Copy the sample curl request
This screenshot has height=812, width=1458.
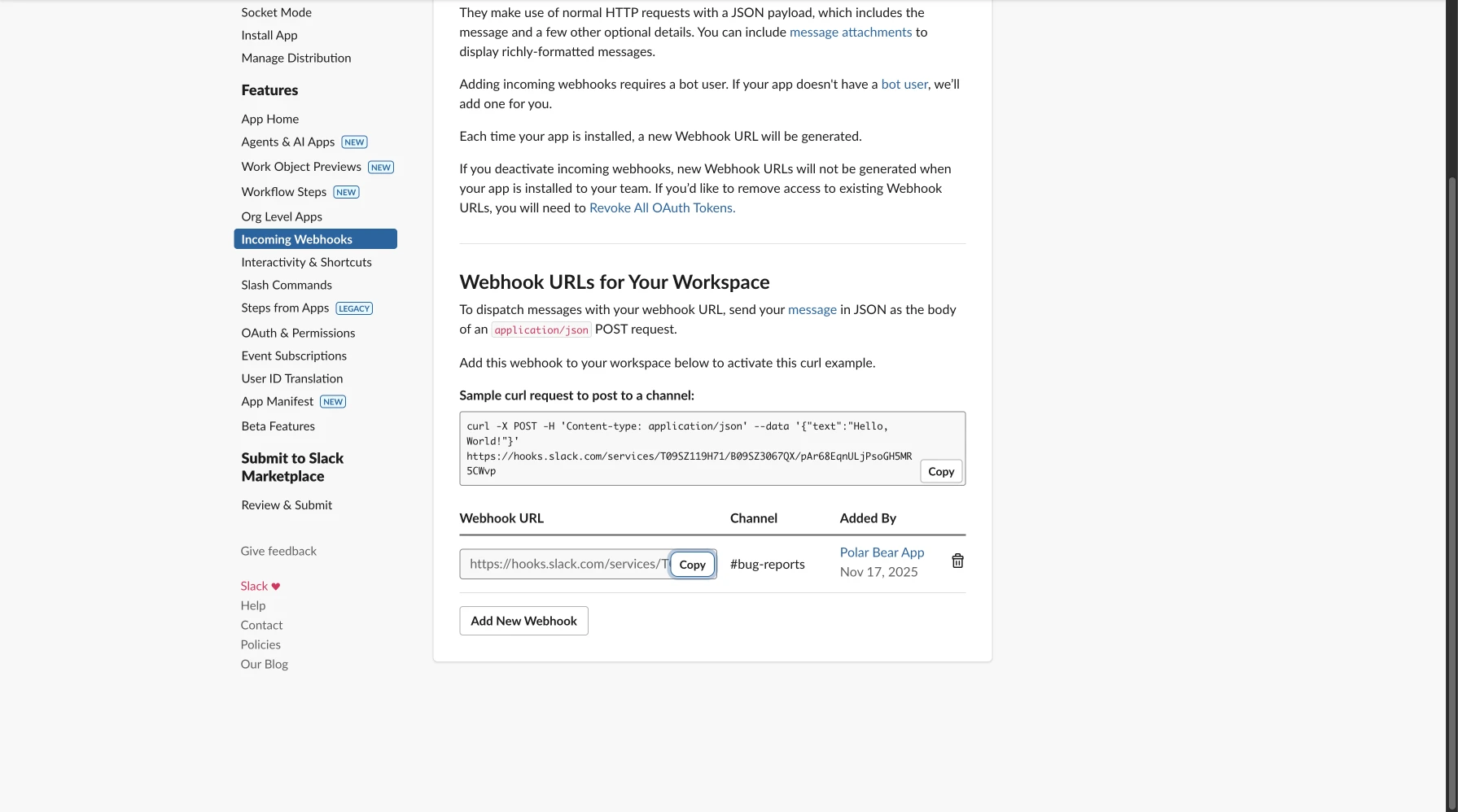[x=941, y=471]
